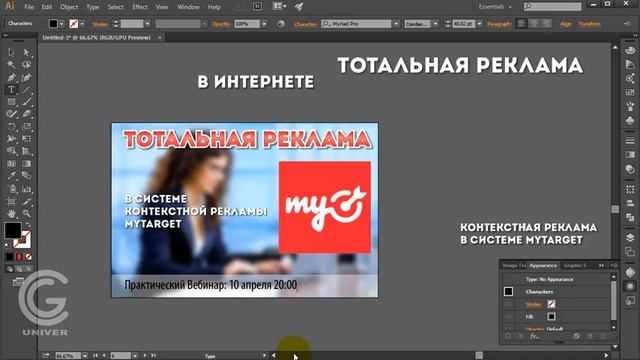
Task: Open the Effect menu
Action: 140,7
